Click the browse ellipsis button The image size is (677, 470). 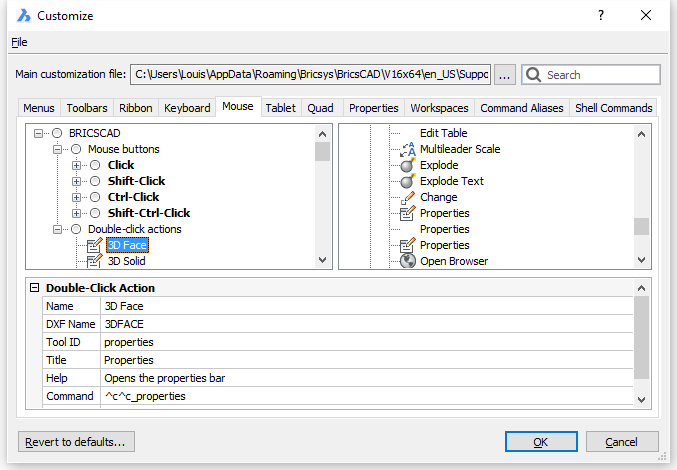point(504,75)
